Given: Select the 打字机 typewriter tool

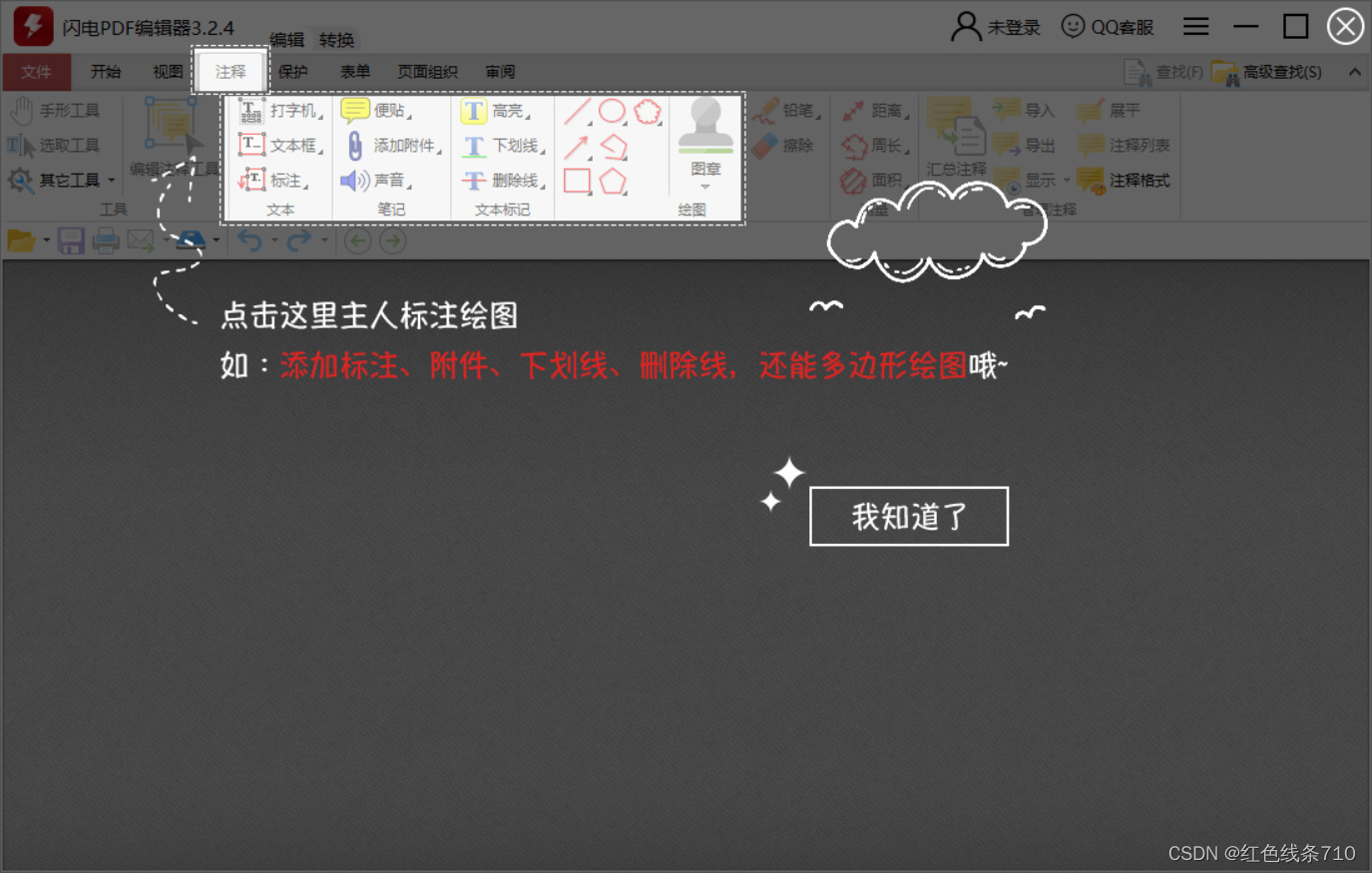Looking at the screenshot, I should pyautogui.click(x=280, y=110).
